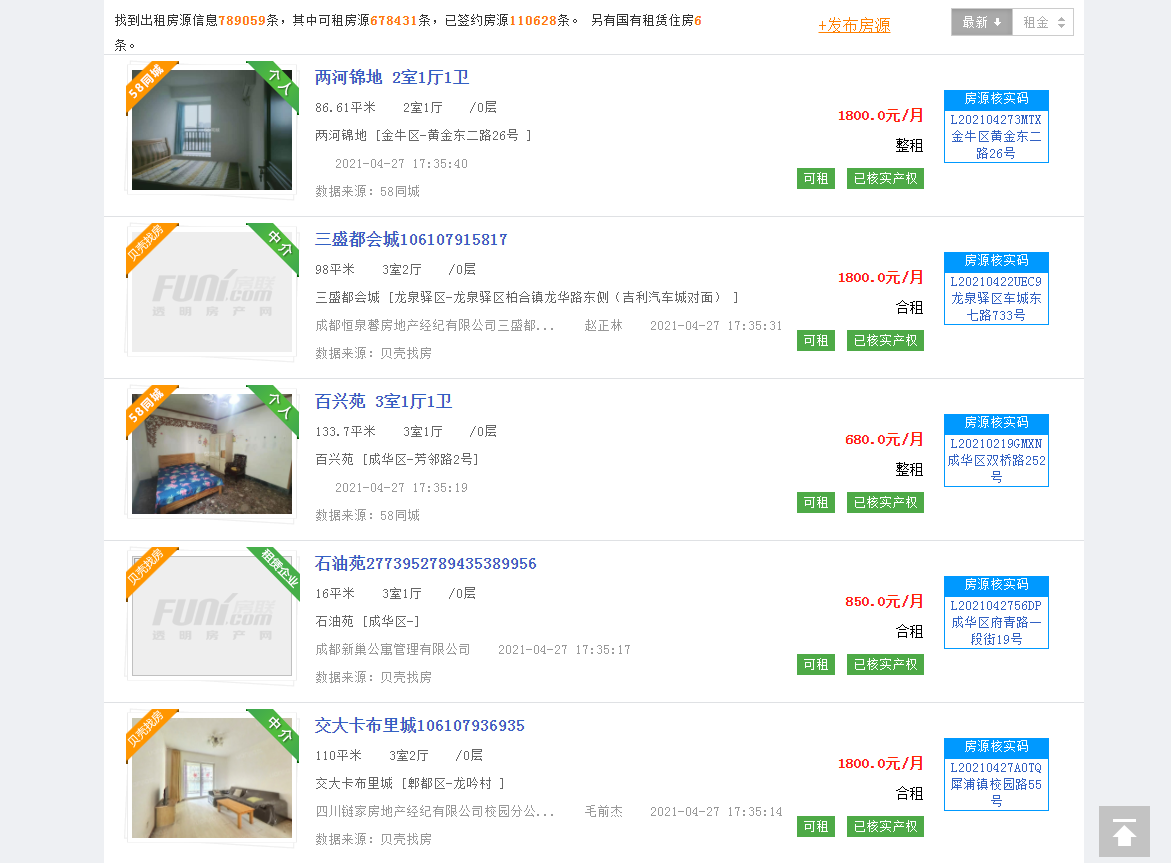This screenshot has width=1171, height=863.
Task: Click 可租 badge on 百兴苑 listing
Action: 816,502
